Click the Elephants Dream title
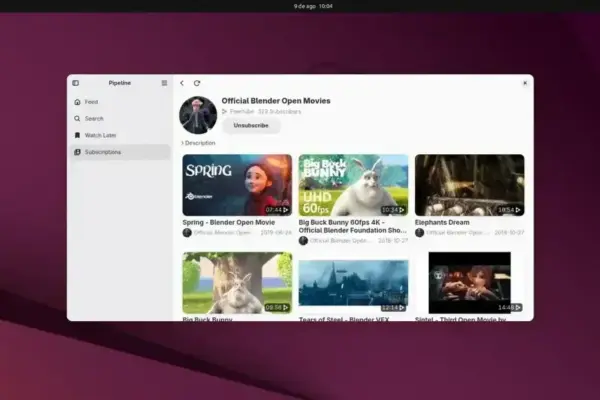This screenshot has height=400, width=600. (442, 222)
